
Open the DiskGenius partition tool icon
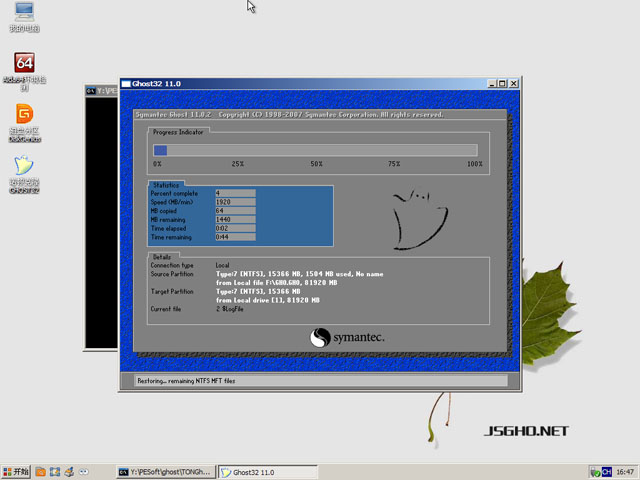(x=24, y=114)
